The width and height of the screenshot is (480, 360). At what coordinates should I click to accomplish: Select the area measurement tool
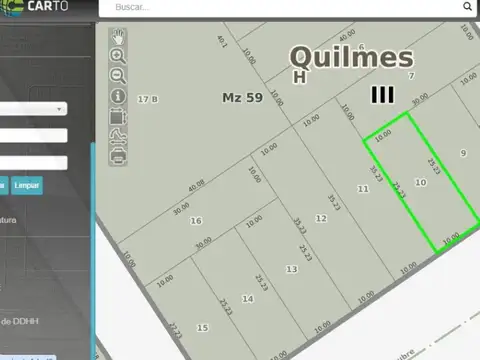118,117
